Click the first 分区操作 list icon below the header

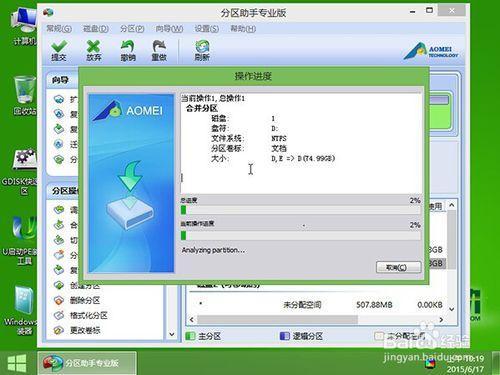click(x=59, y=210)
